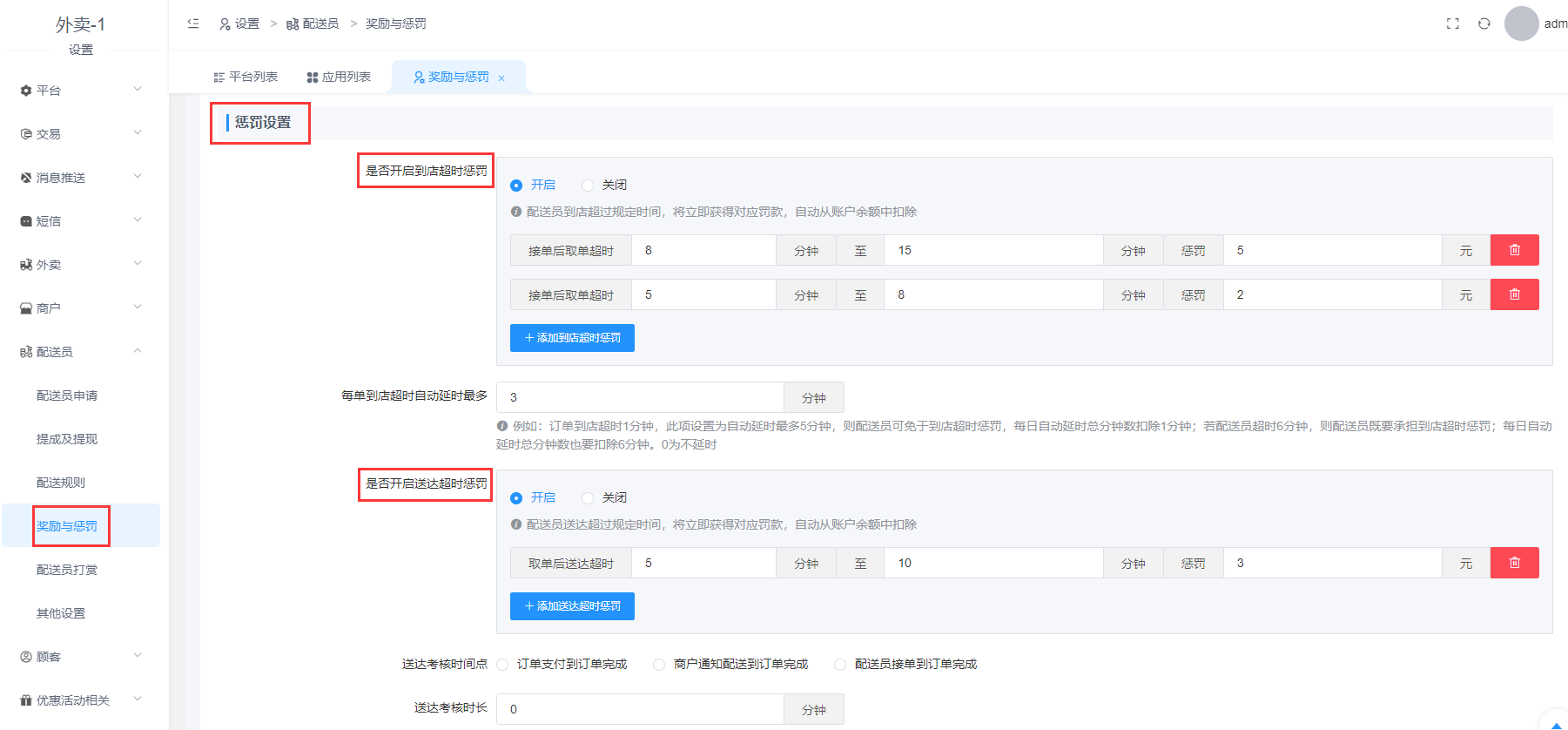The width and height of the screenshot is (1568, 730).
Task: Edit second row penalty amount 2 field
Action: point(1332,294)
